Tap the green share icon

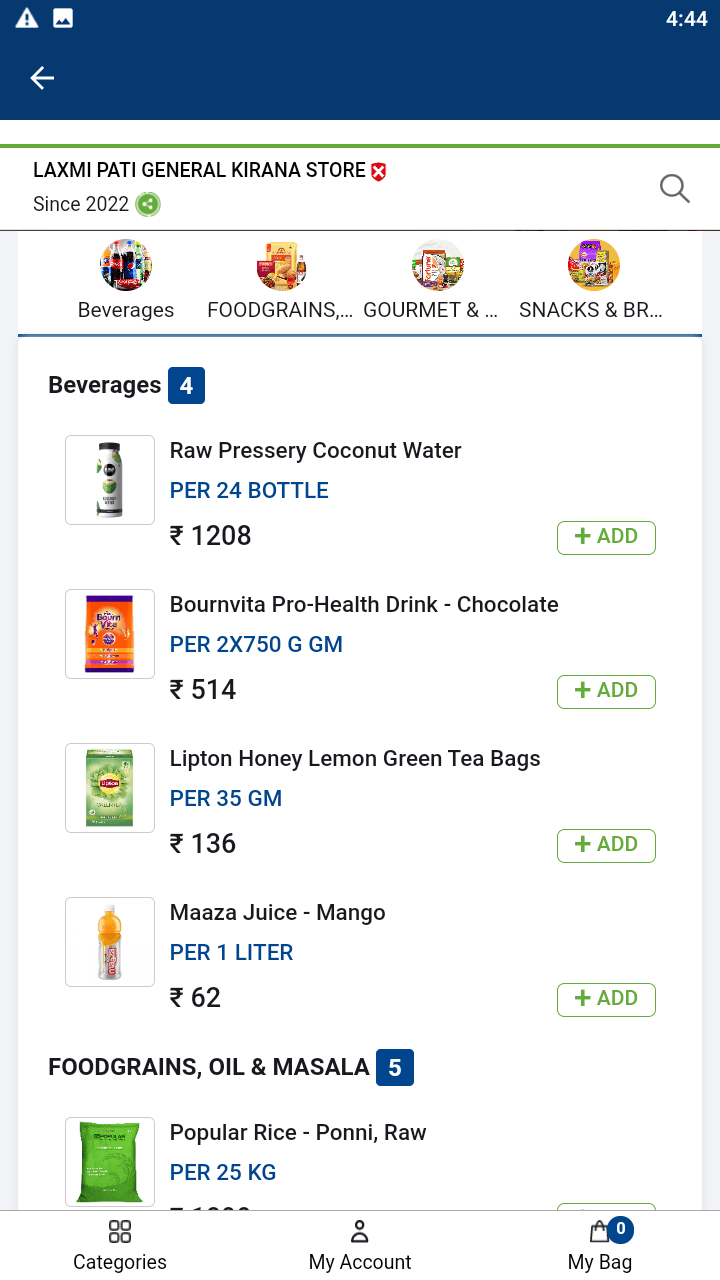[x=148, y=204]
